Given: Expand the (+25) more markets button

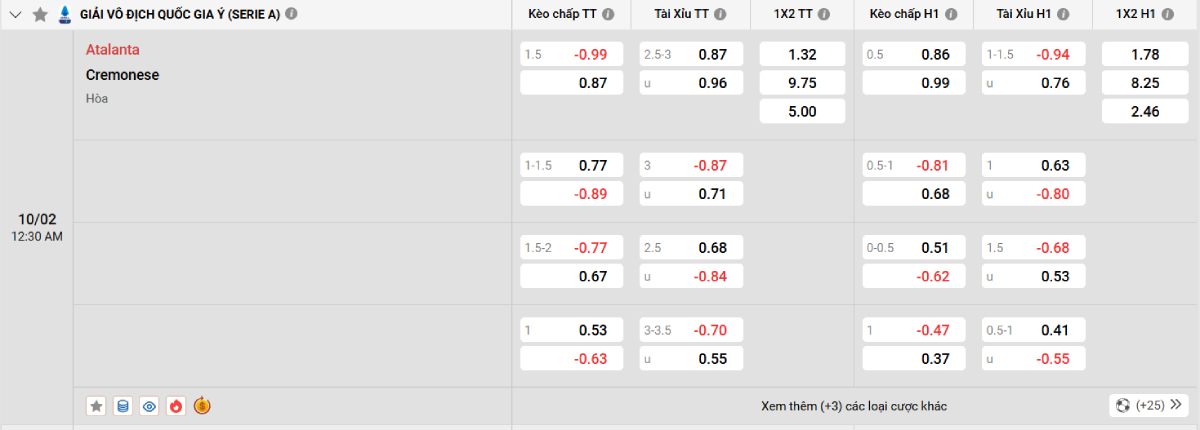Looking at the screenshot, I should (x=1148, y=406).
